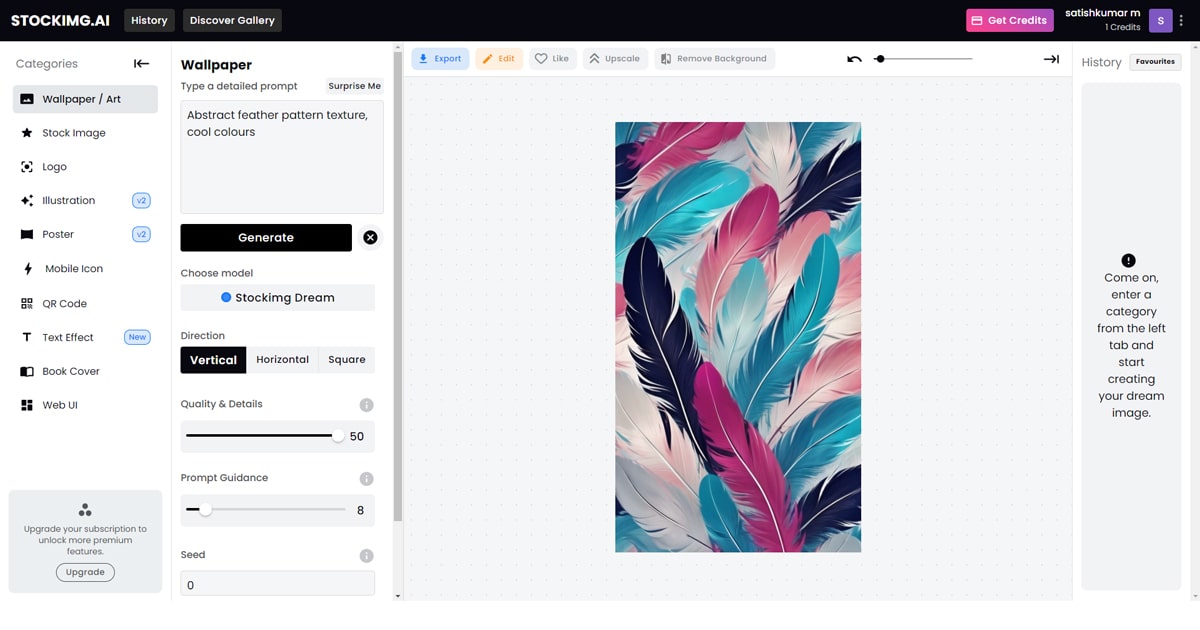The image size is (1200, 630).
Task: Collapse the History panel arrow icon
Action: click(x=1051, y=59)
